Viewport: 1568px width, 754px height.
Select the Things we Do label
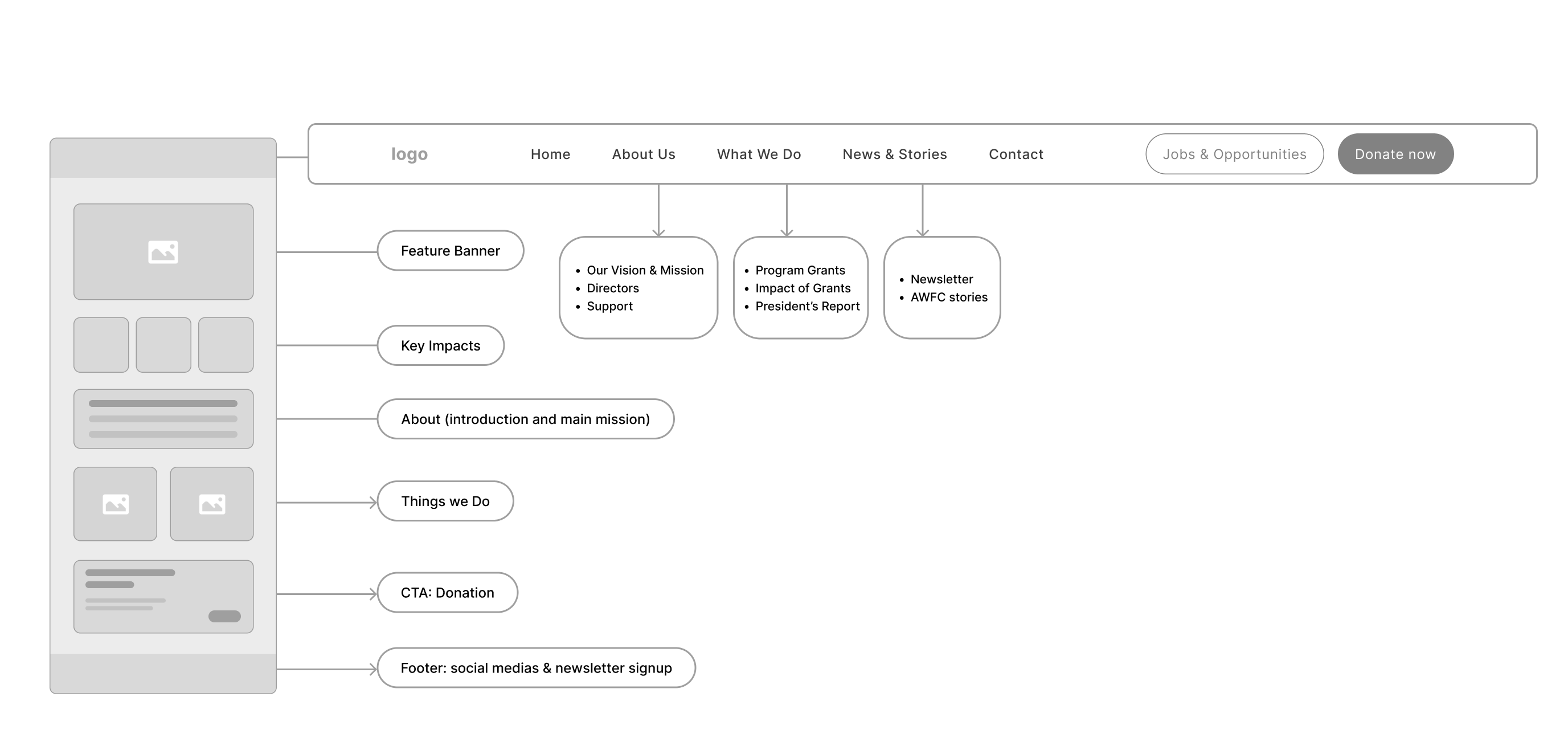tap(445, 502)
